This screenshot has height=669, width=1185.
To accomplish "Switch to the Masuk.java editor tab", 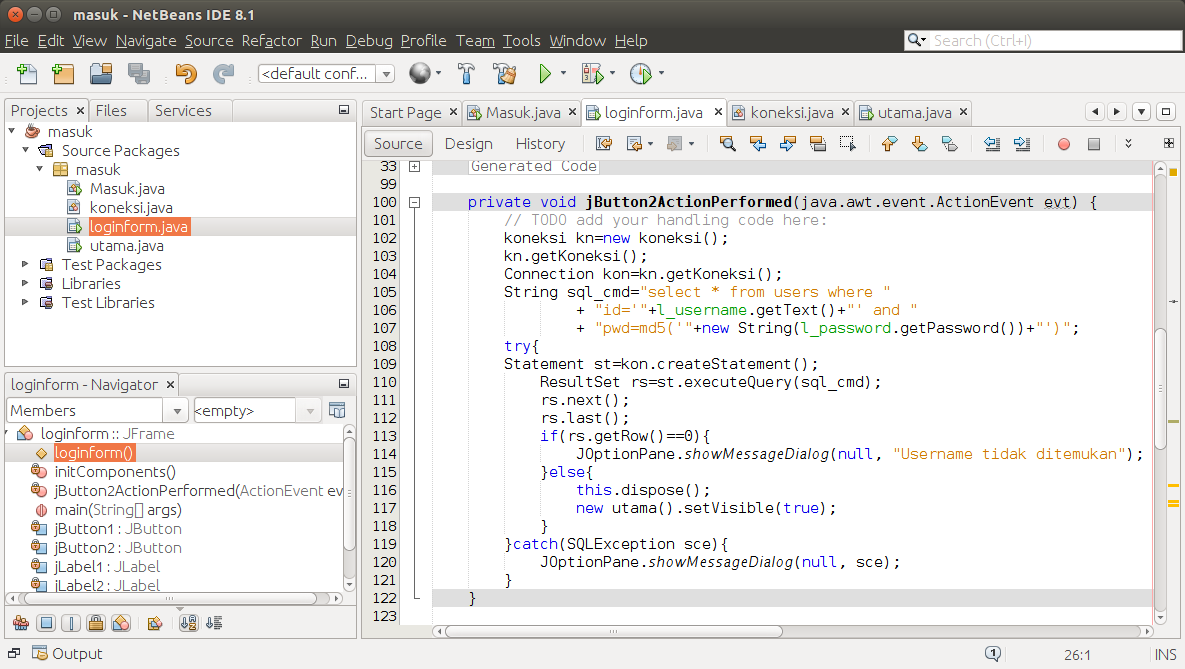I will (x=523, y=113).
